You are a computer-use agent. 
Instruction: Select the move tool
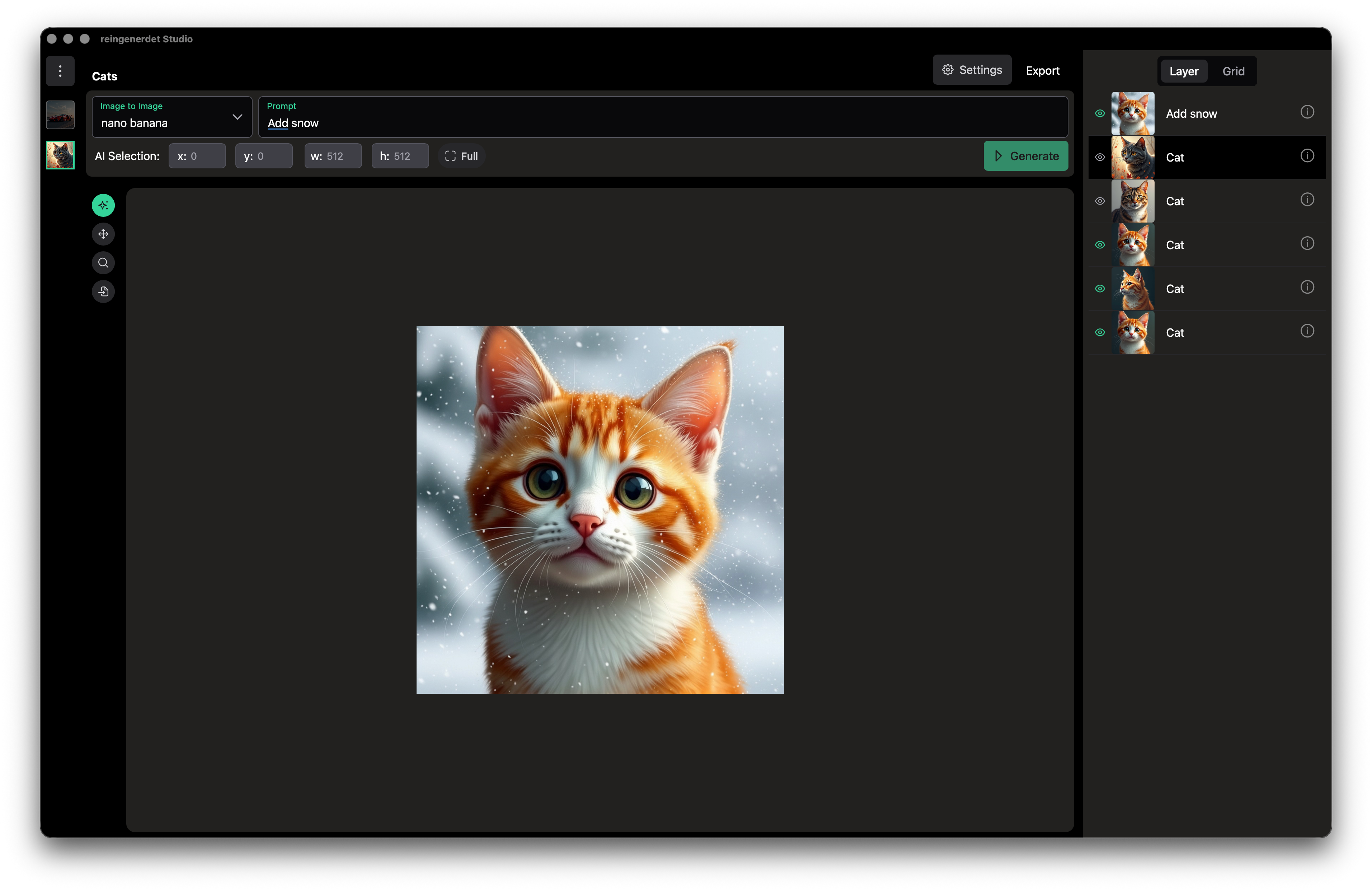point(103,234)
